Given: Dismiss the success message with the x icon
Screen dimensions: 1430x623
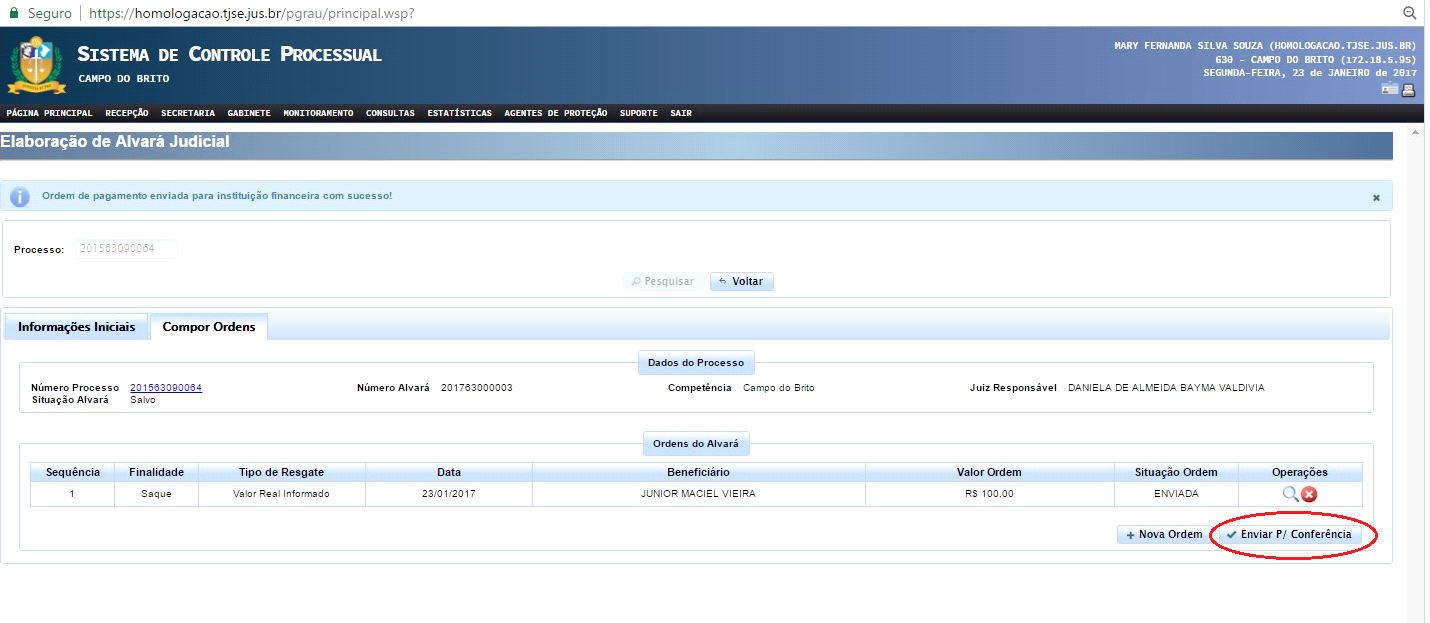Looking at the screenshot, I should (x=1376, y=198).
